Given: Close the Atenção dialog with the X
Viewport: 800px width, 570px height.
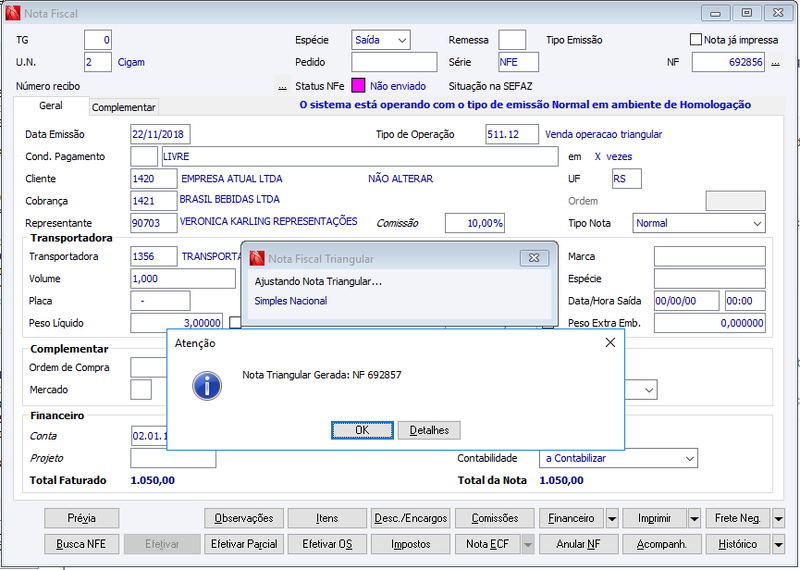Looking at the screenshot, I should click(x=610, y=343).
